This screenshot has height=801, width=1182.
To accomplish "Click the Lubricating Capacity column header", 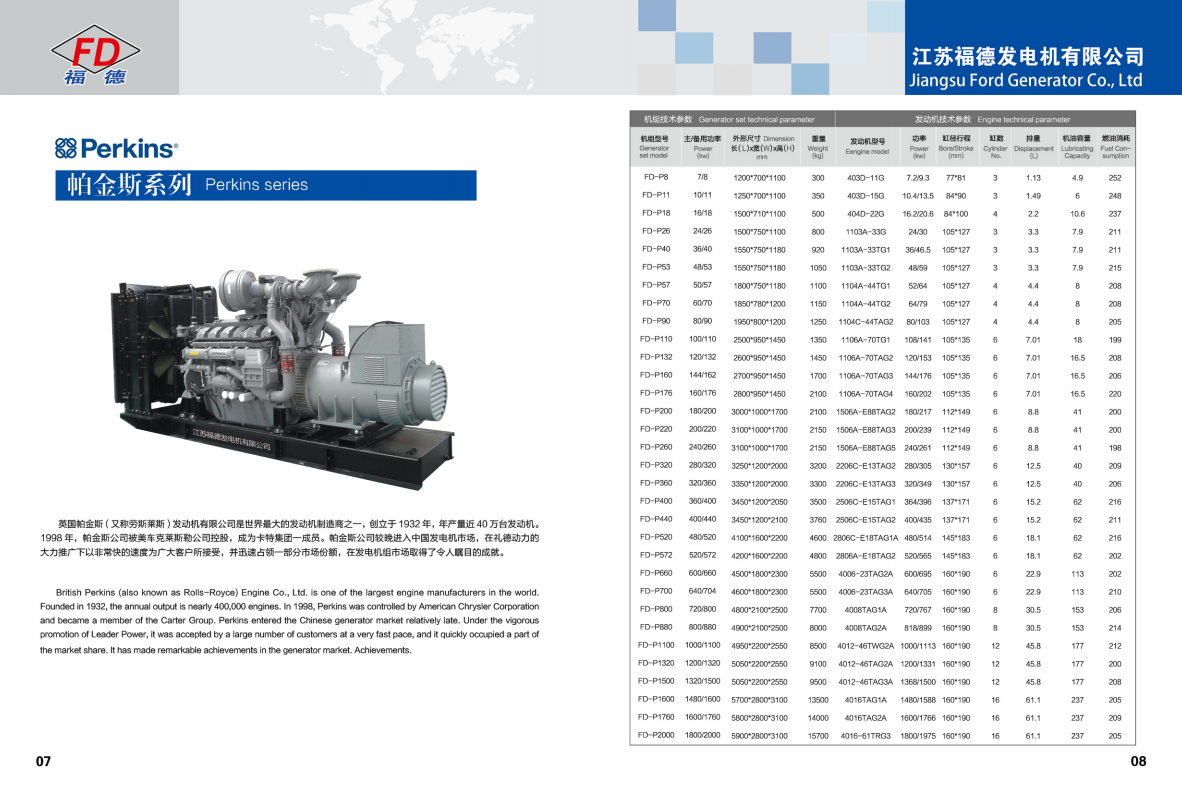I will pos(1077,147).
